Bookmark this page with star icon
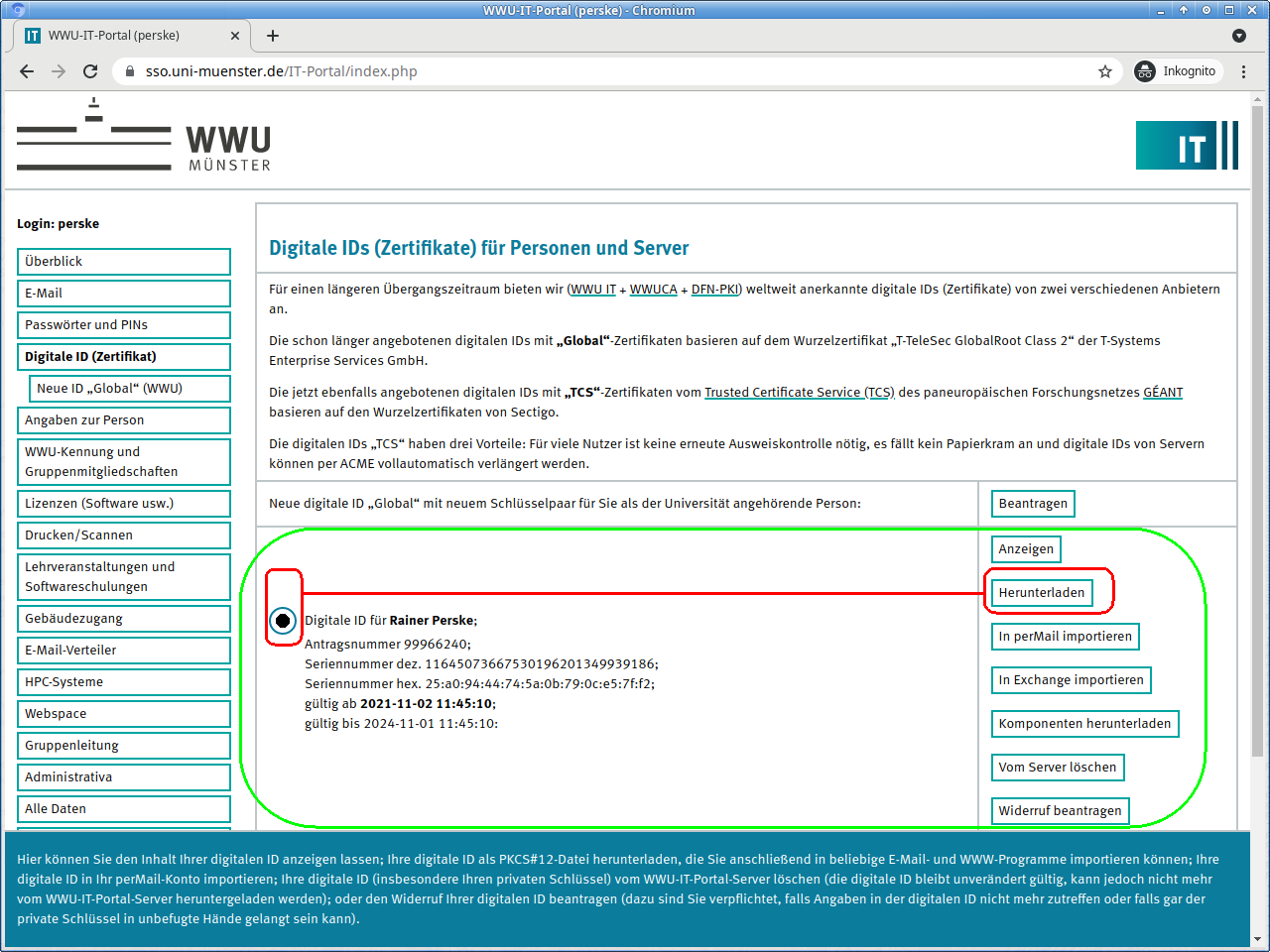1270x952 pixels. click(x=1105, y=71)
